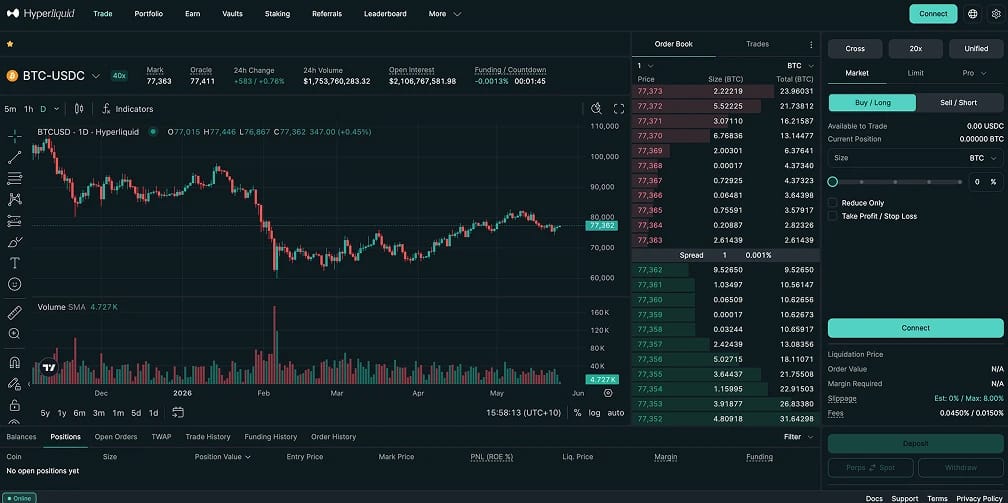The height and width of the screenshot is (503, 1008).
Task: Open the More navigation dropdown
Action: click(x=445, y=14)
